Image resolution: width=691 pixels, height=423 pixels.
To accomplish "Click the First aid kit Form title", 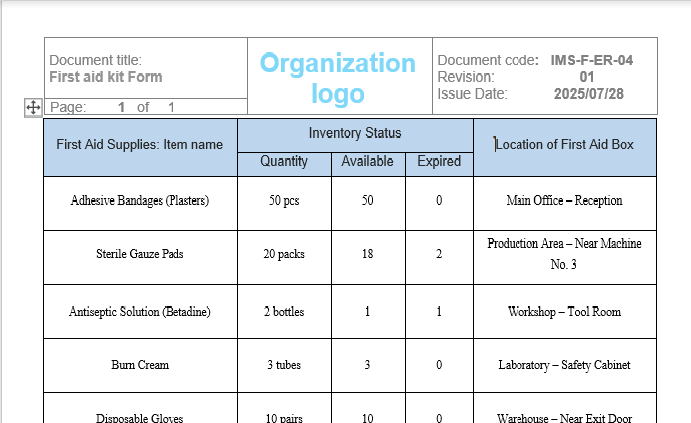I will click(x=106, y=77).
